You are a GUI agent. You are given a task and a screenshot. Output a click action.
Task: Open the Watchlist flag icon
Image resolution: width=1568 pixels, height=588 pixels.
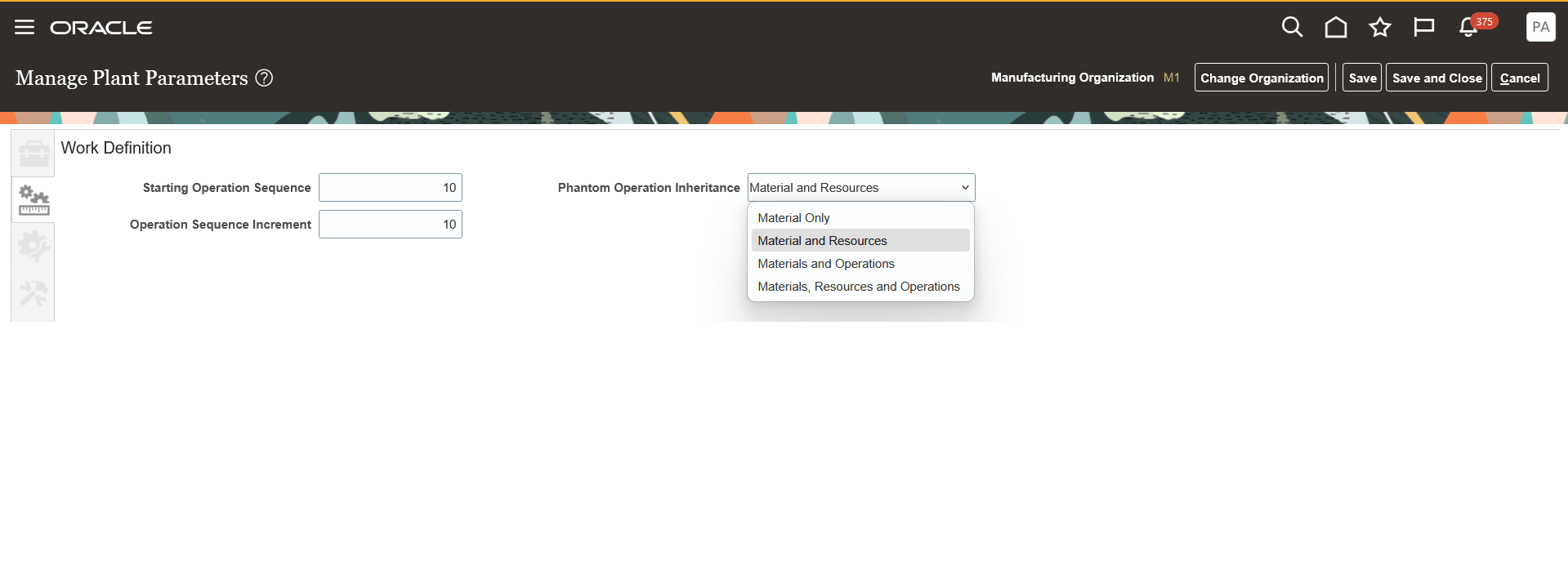[1424, 27]
